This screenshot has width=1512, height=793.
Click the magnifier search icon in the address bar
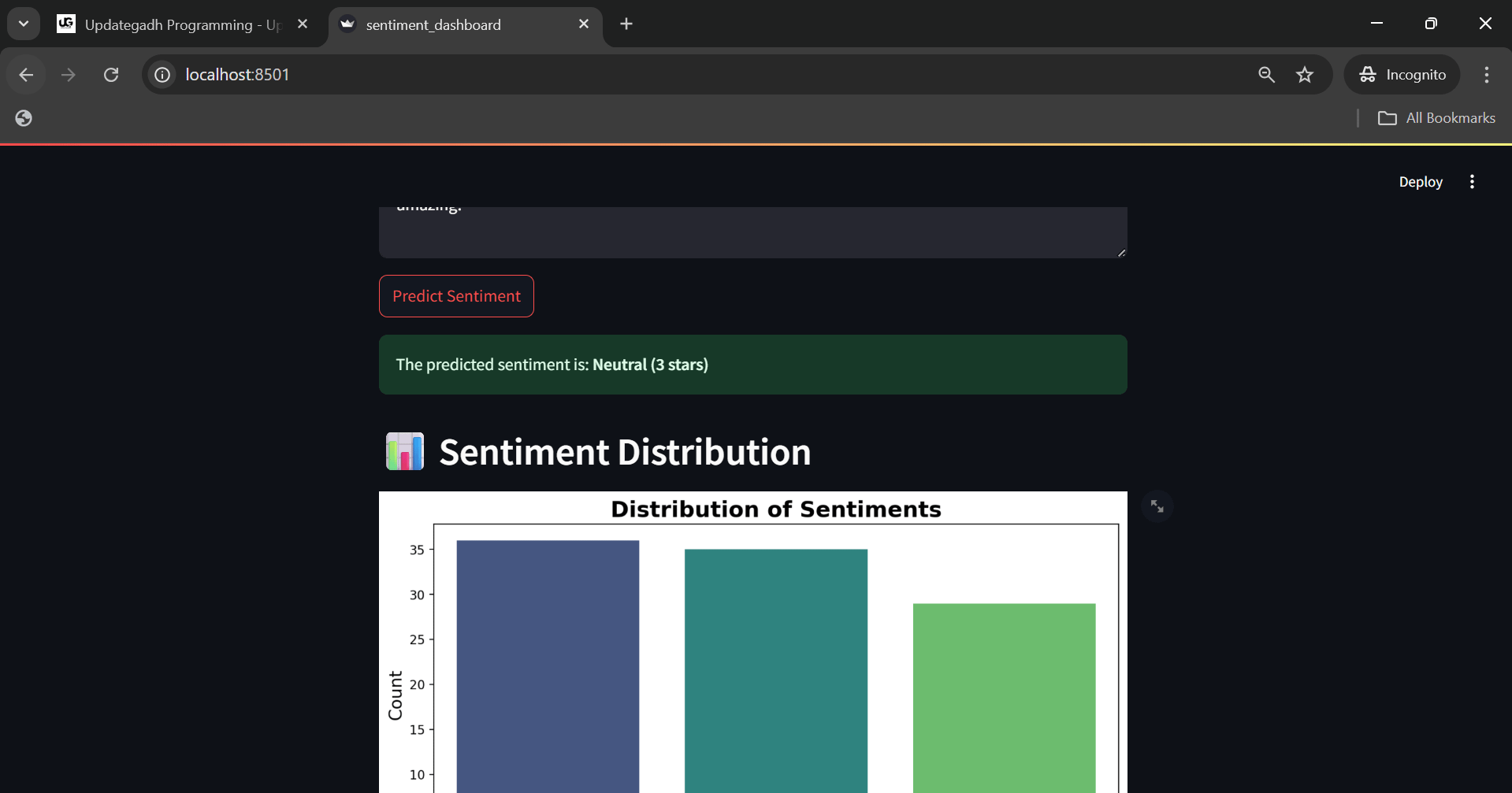pyautogui.click(x=1265, y=74)
